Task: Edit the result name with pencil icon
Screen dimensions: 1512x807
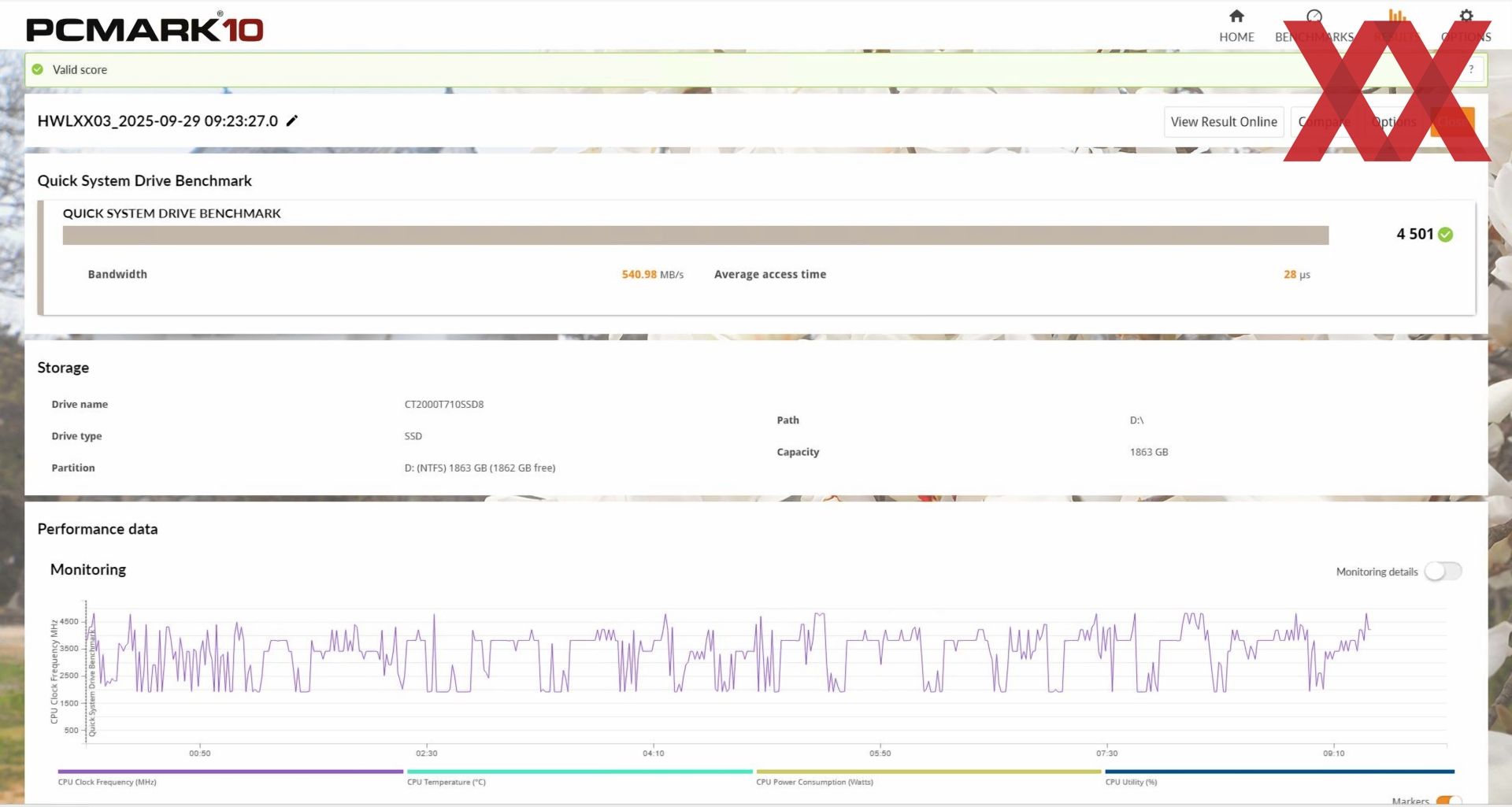Action: click(292, 120)
